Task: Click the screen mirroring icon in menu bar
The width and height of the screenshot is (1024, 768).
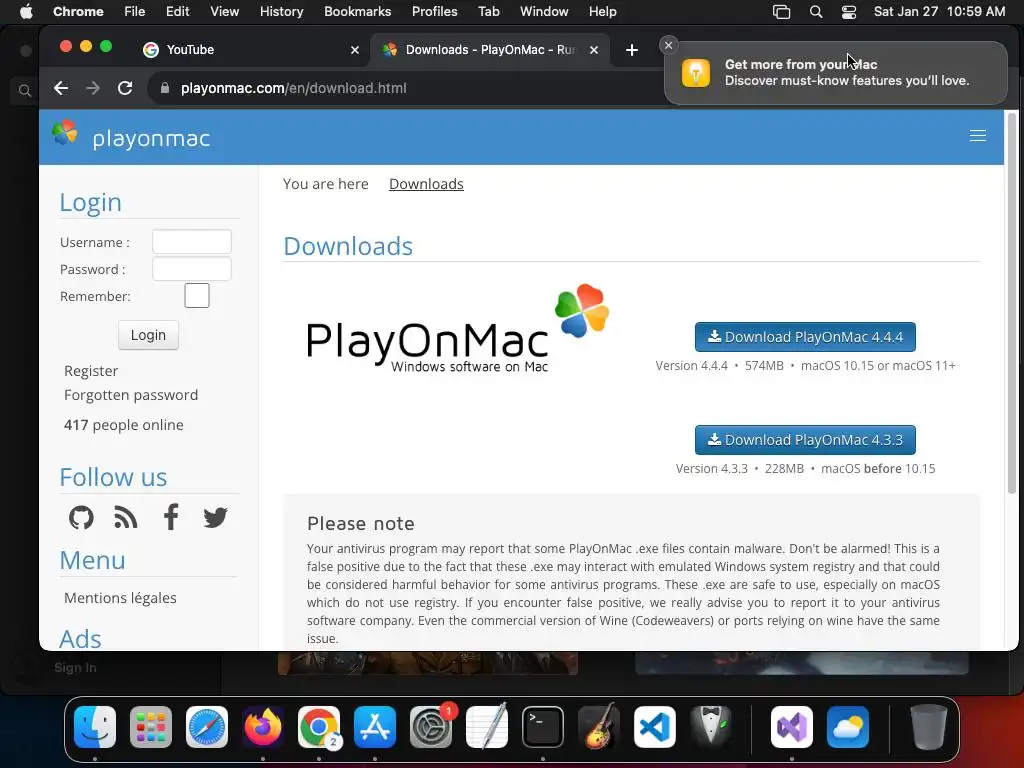Action: click(782, 12)
